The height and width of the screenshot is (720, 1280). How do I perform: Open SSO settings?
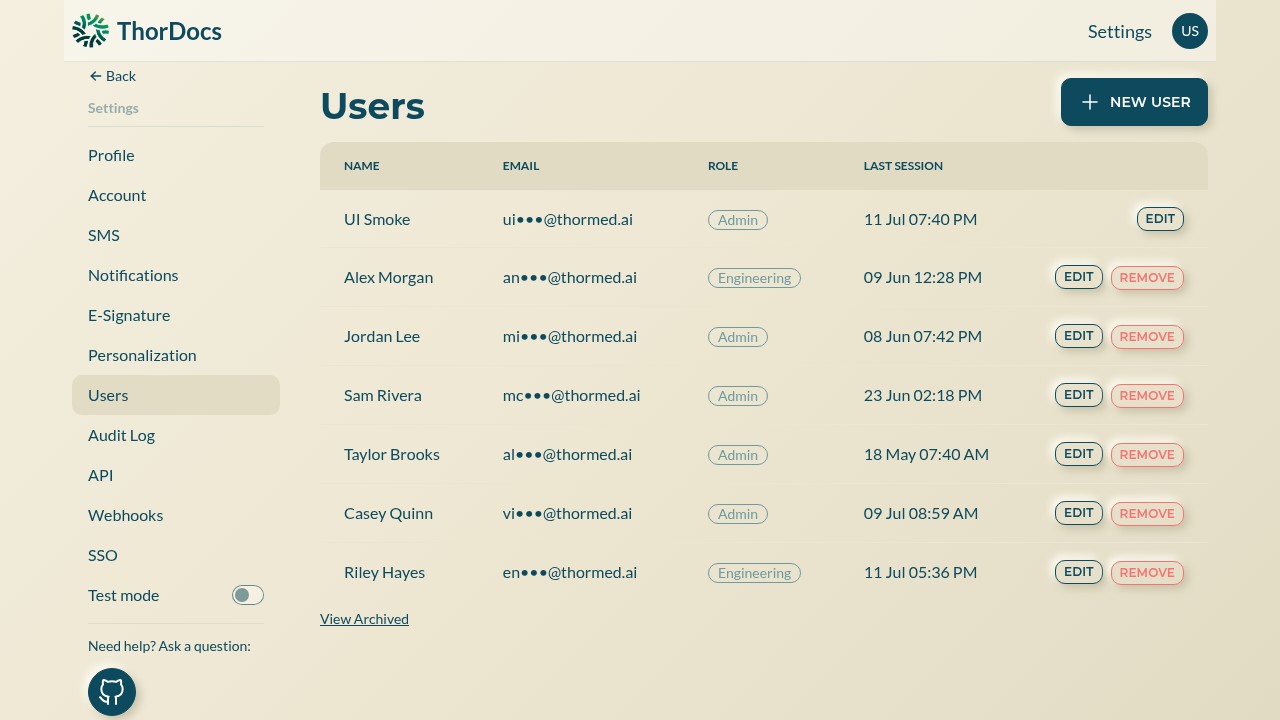click(176, 555)
